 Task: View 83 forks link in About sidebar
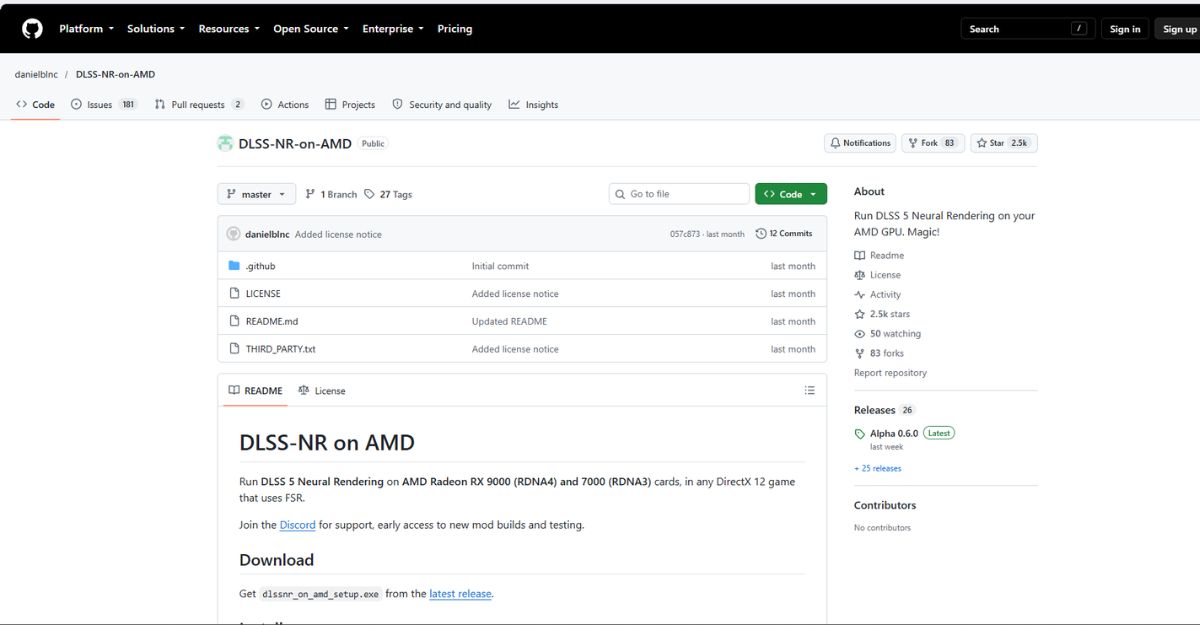(x=879, y=353)
